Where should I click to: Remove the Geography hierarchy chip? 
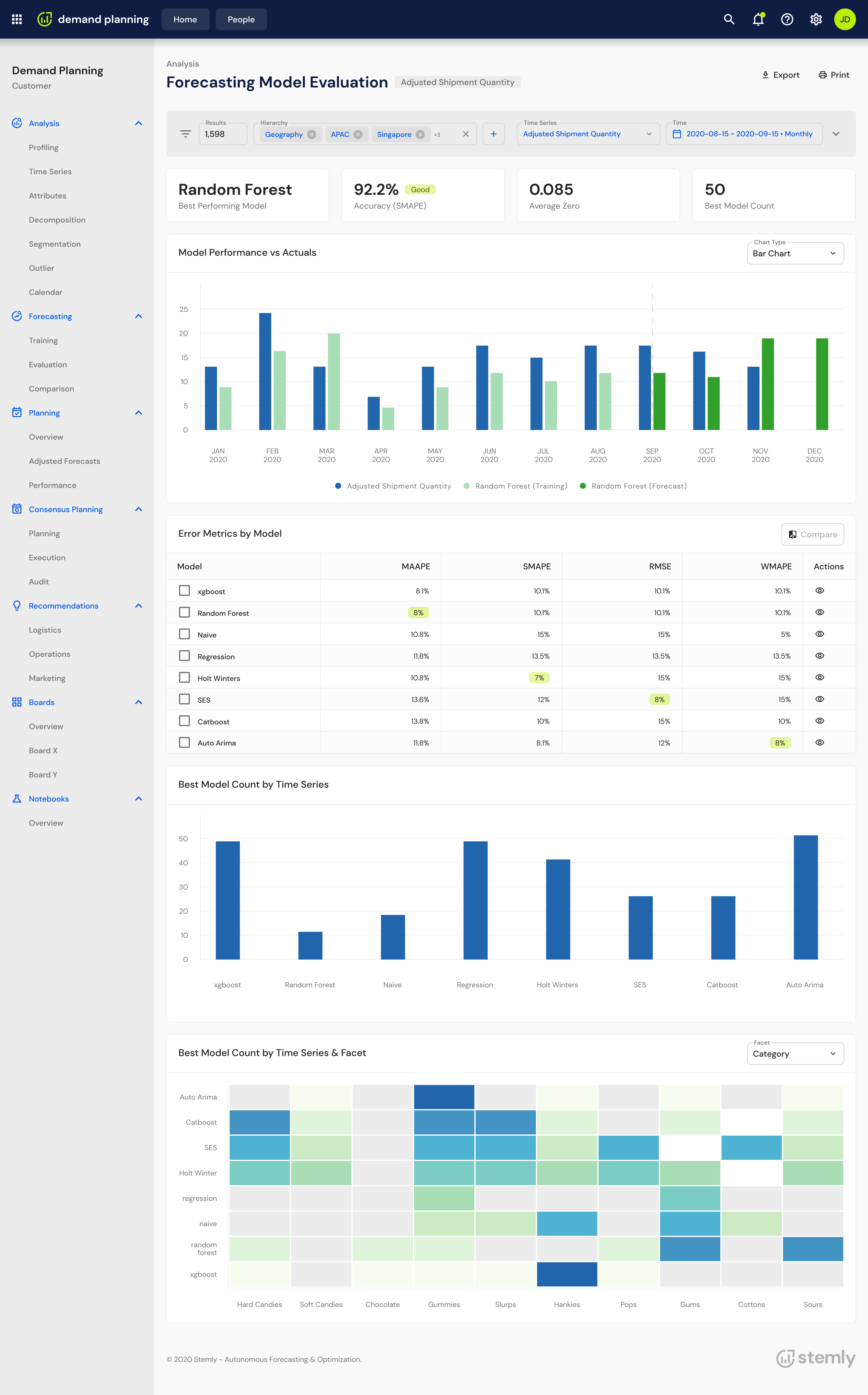312,134
